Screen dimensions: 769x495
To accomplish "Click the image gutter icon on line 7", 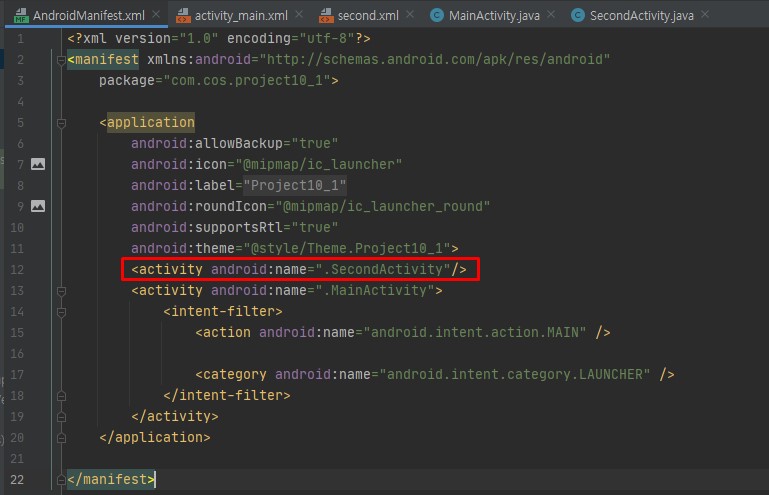I will click(x=38, y=164).
